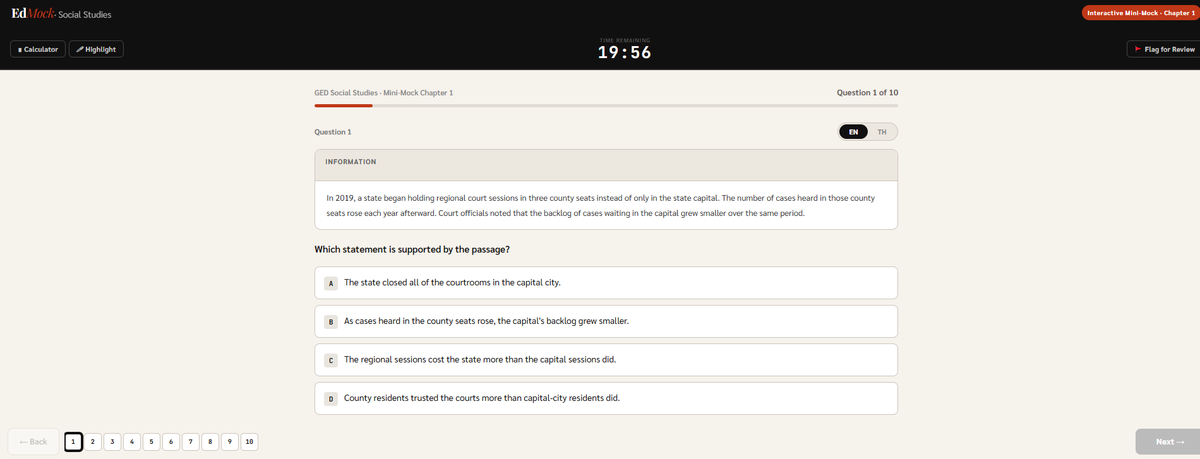Click 'Which statement is supported by the passage?'

(x=413, y=249)
